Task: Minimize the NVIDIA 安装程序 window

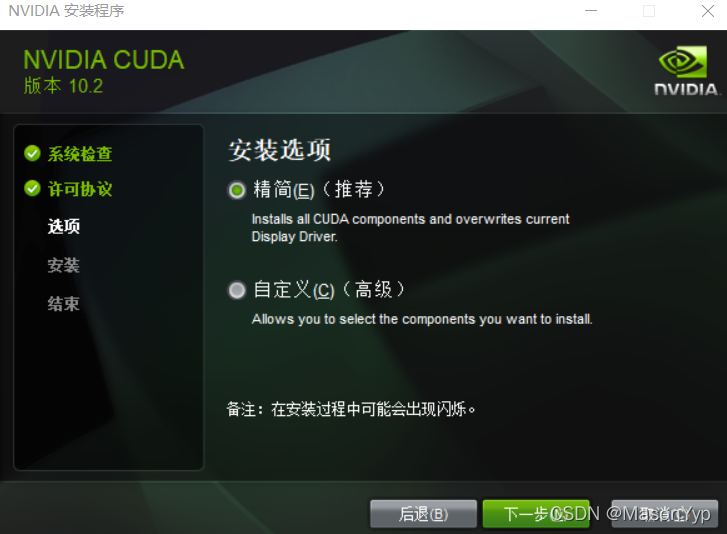Action: (591, 11)
